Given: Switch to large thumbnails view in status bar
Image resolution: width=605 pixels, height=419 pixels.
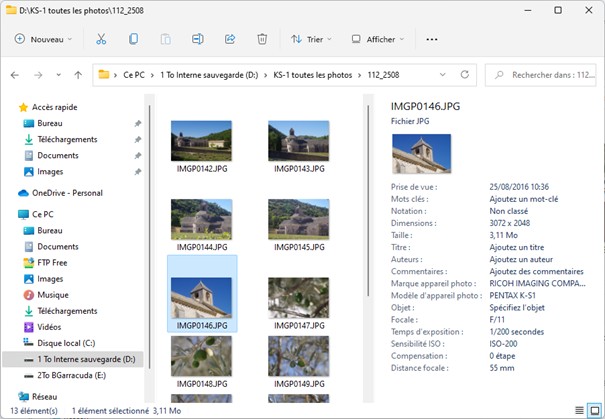Looking at the screenshot, I should point(595,410).
